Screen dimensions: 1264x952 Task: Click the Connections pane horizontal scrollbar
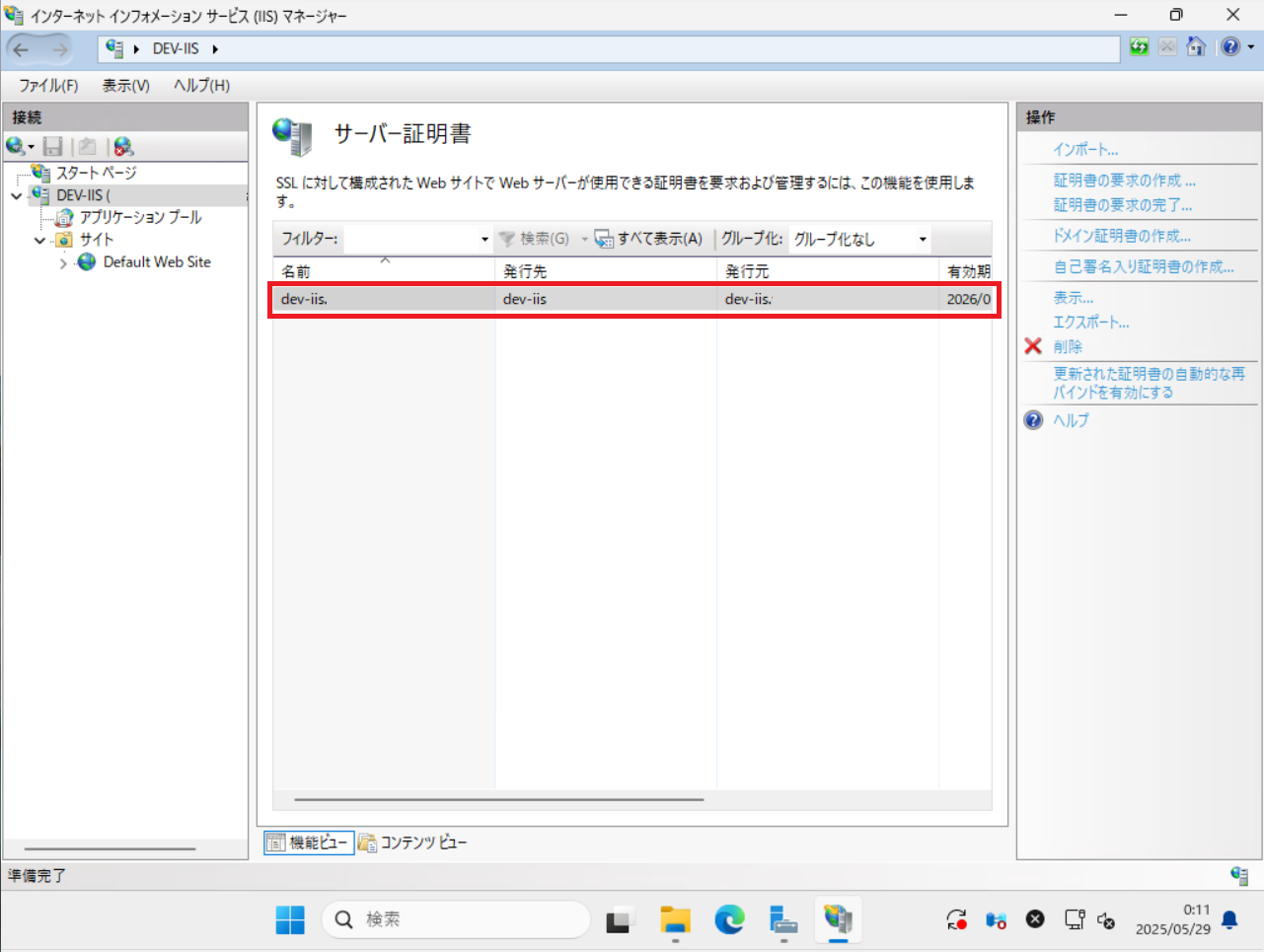111,848
